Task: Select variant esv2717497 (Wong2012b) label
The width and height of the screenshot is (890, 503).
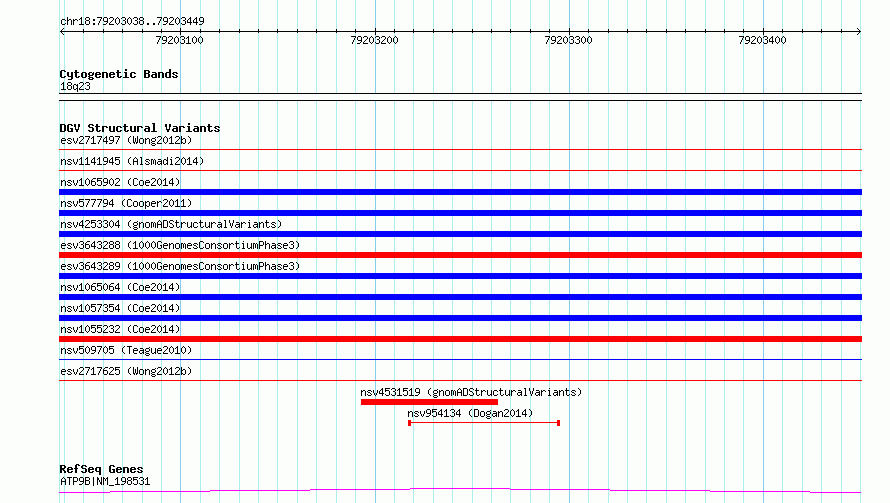Action: coord(126,140)
